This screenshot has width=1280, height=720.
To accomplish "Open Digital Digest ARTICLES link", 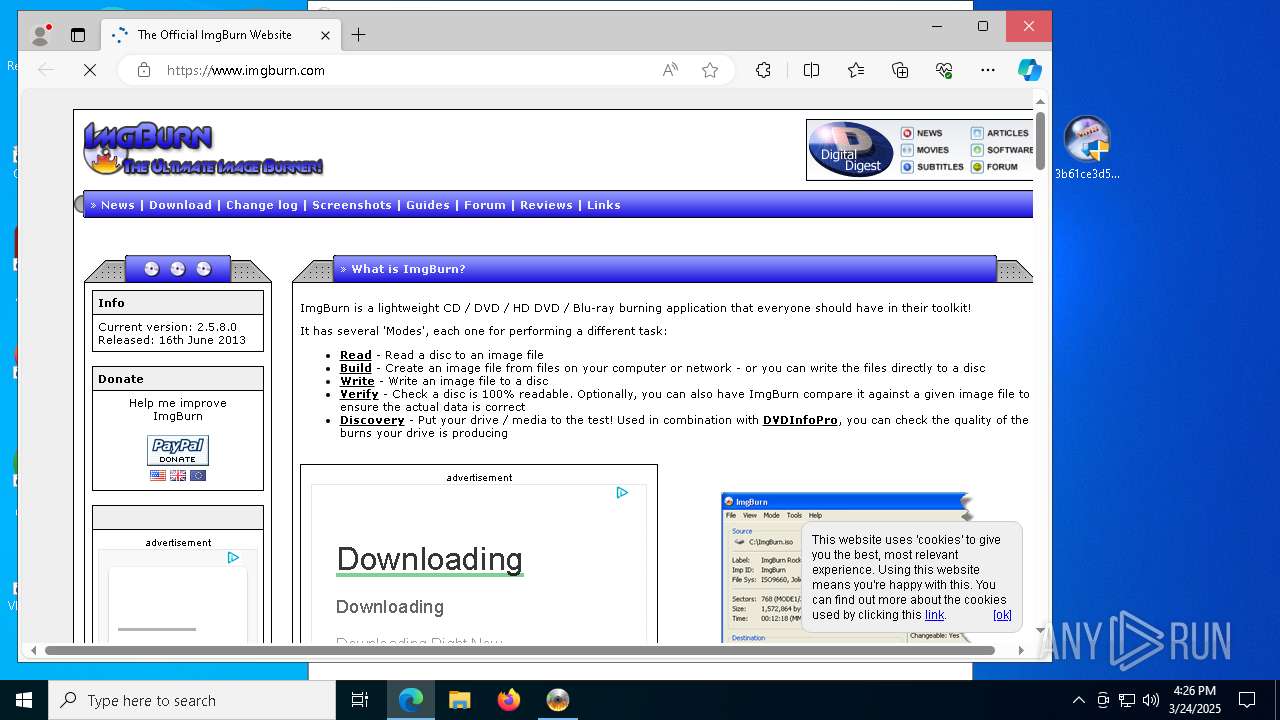I will [x=1000, y=133].
